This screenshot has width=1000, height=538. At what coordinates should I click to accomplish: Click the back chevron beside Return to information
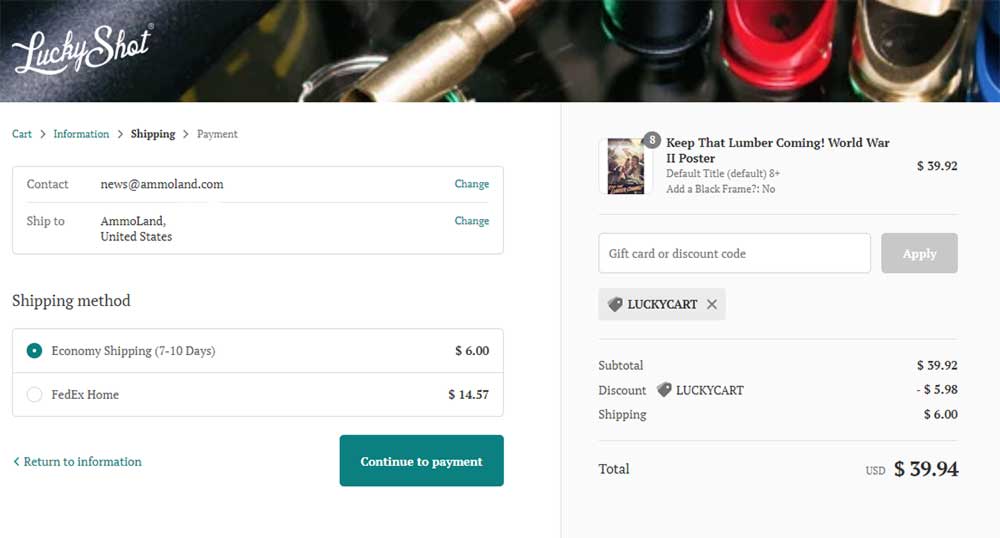pyautogui.click(x=16, y=462)
